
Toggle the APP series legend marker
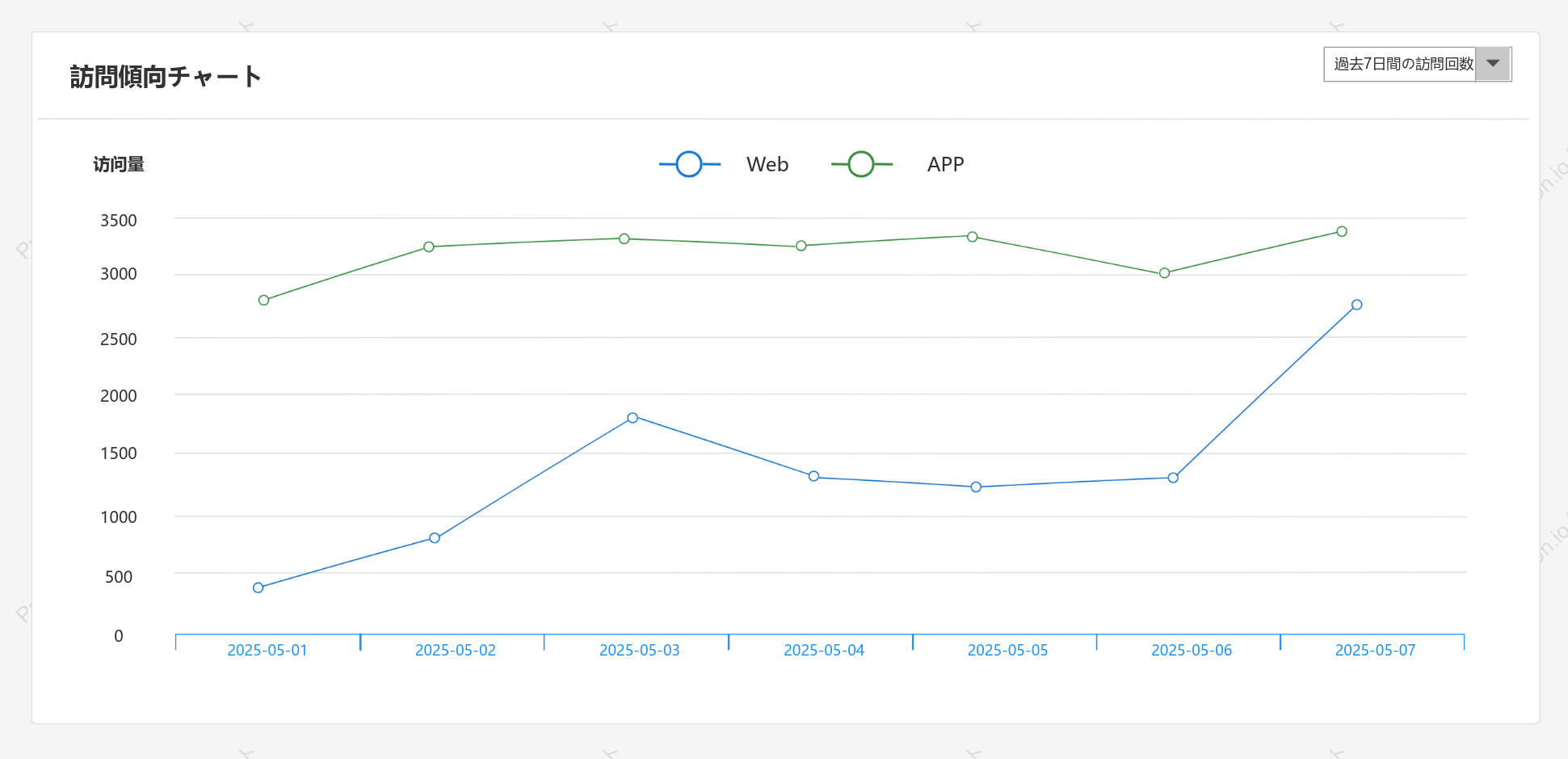pyautogui.click(x=861, y=164)
